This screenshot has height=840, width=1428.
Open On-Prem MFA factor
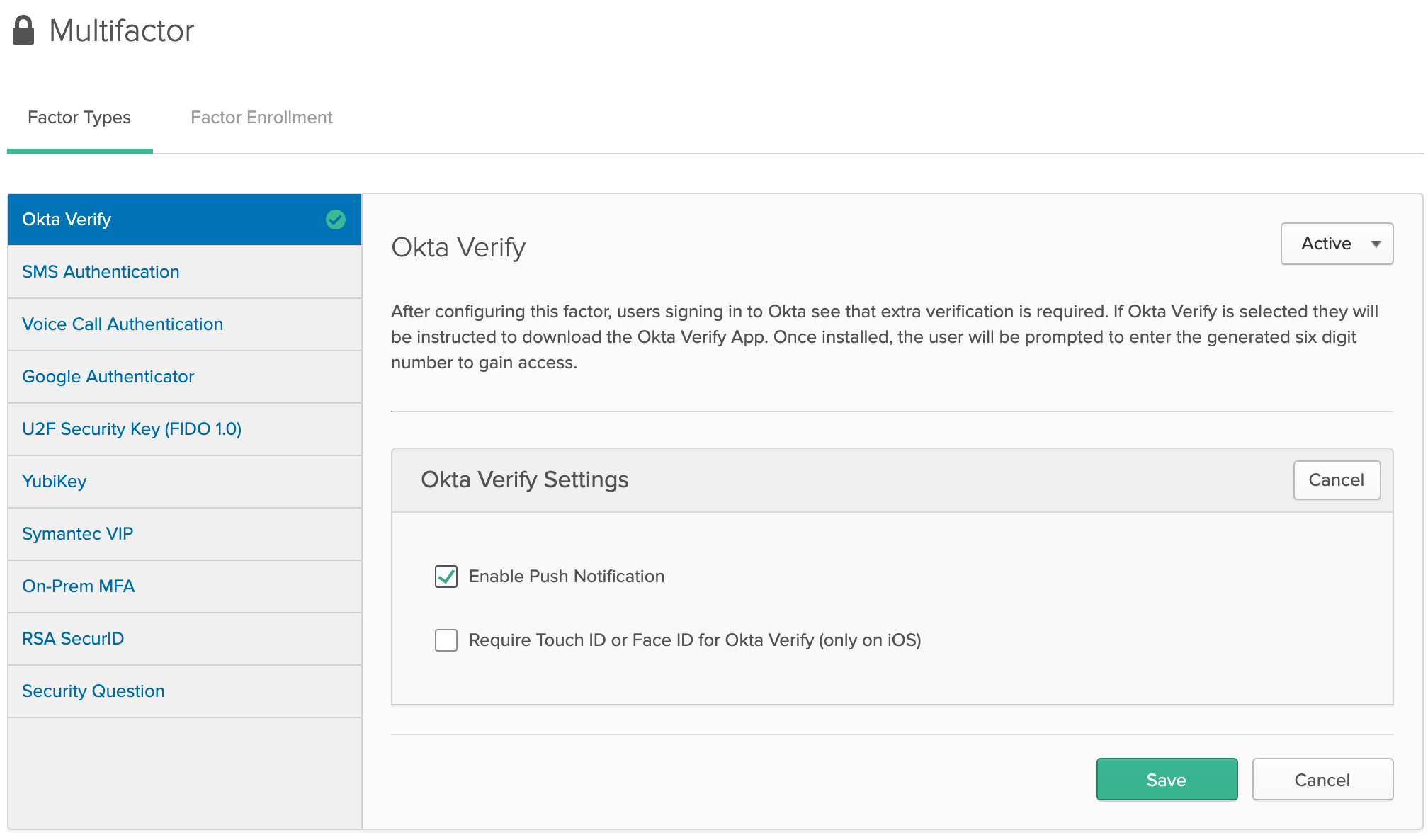pyautogui.click(x=79, y=586)
